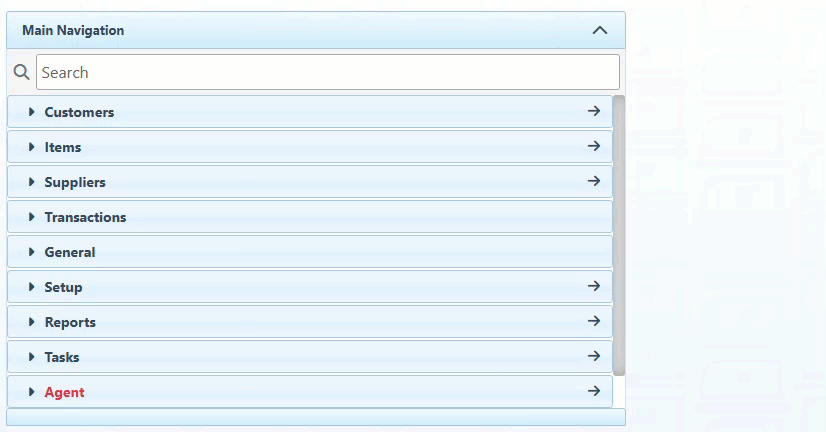The height and width of the screenshot is (432, 826).
Task: Open the Reports navigation label
Action: [x=70, y=322]
